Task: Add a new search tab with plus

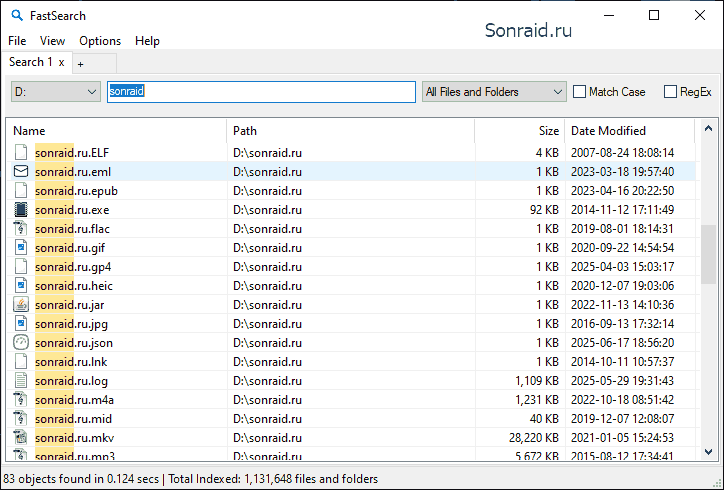Action: tap(80, 64)
